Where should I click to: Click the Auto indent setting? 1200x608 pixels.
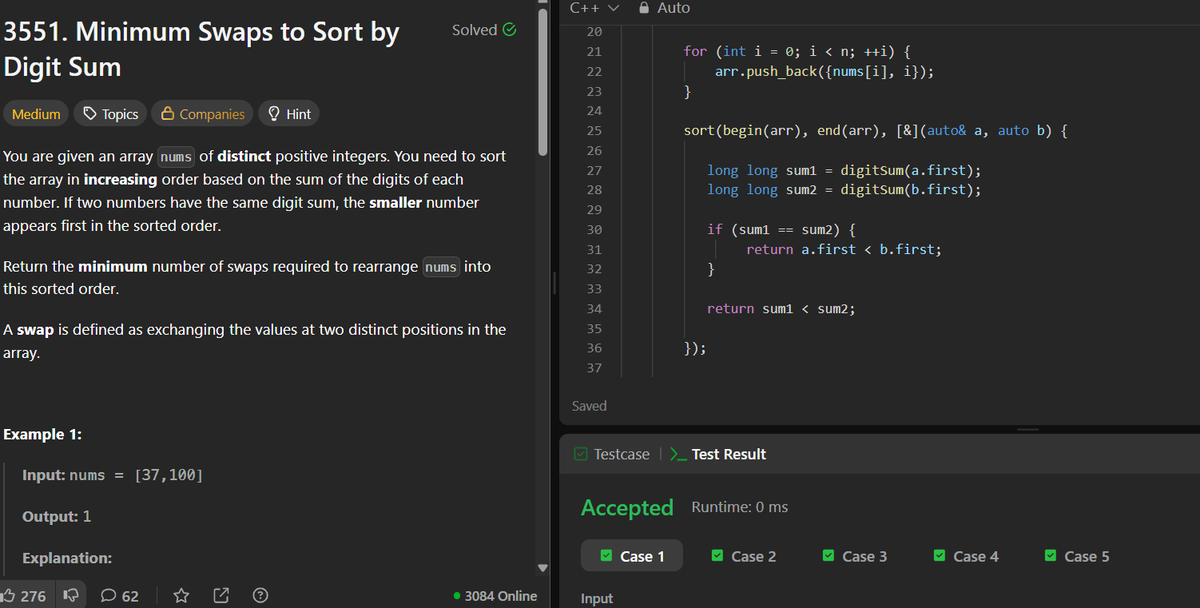coord(674,7)
